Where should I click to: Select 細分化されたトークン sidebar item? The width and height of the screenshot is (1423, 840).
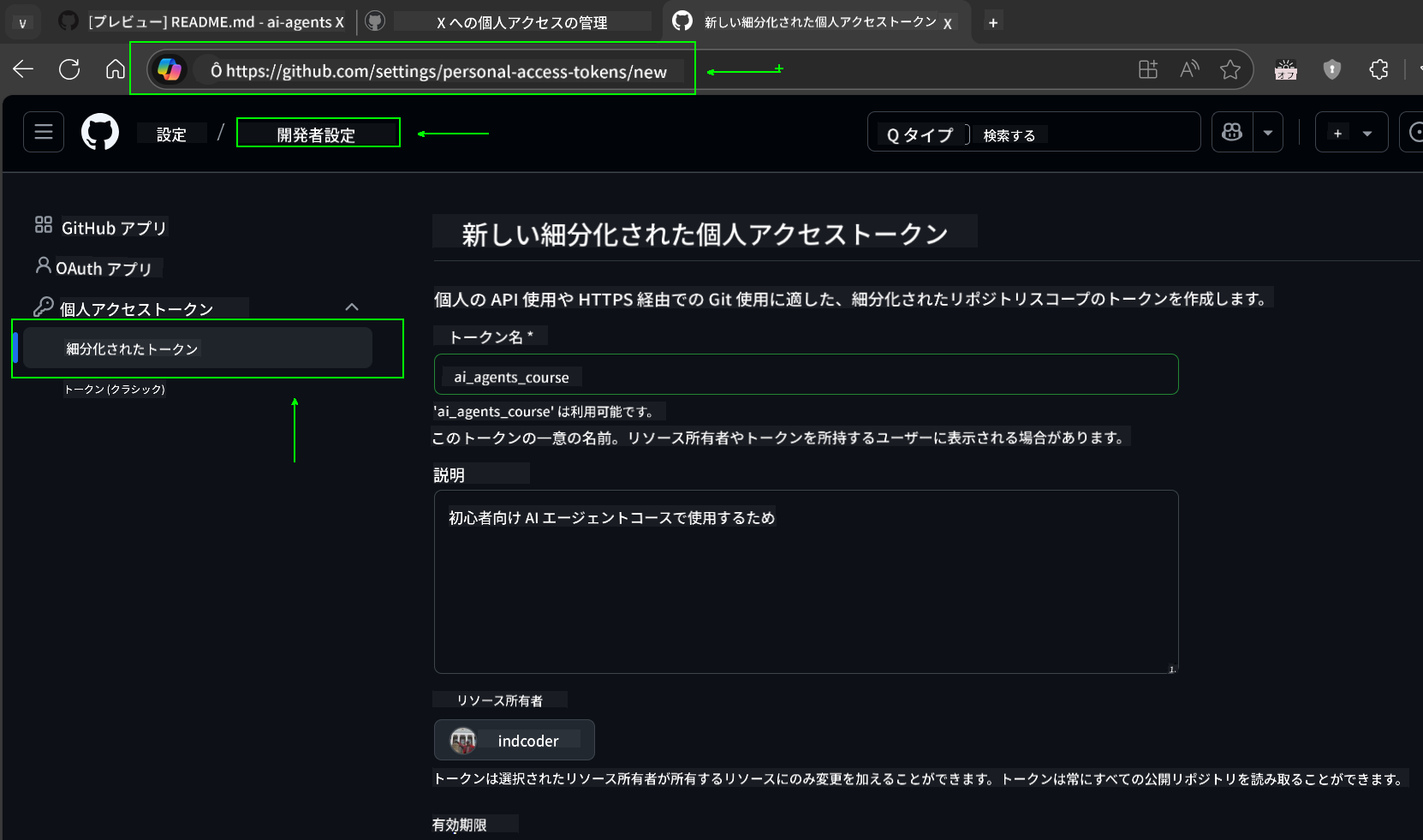click(x=198, y=348)
